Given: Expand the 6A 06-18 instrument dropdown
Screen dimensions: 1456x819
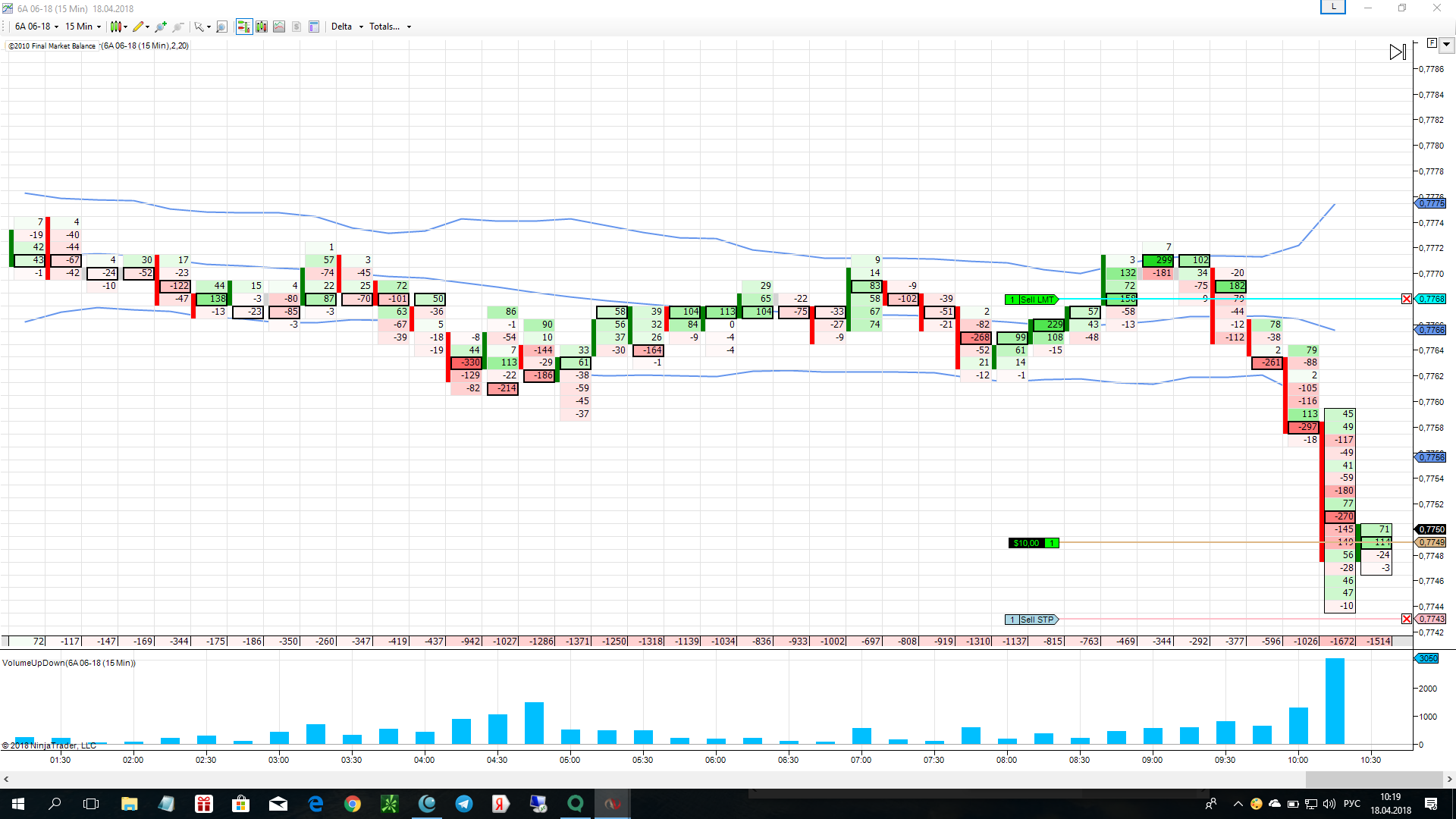Looking at the screenshot, I should coord(36,27).
